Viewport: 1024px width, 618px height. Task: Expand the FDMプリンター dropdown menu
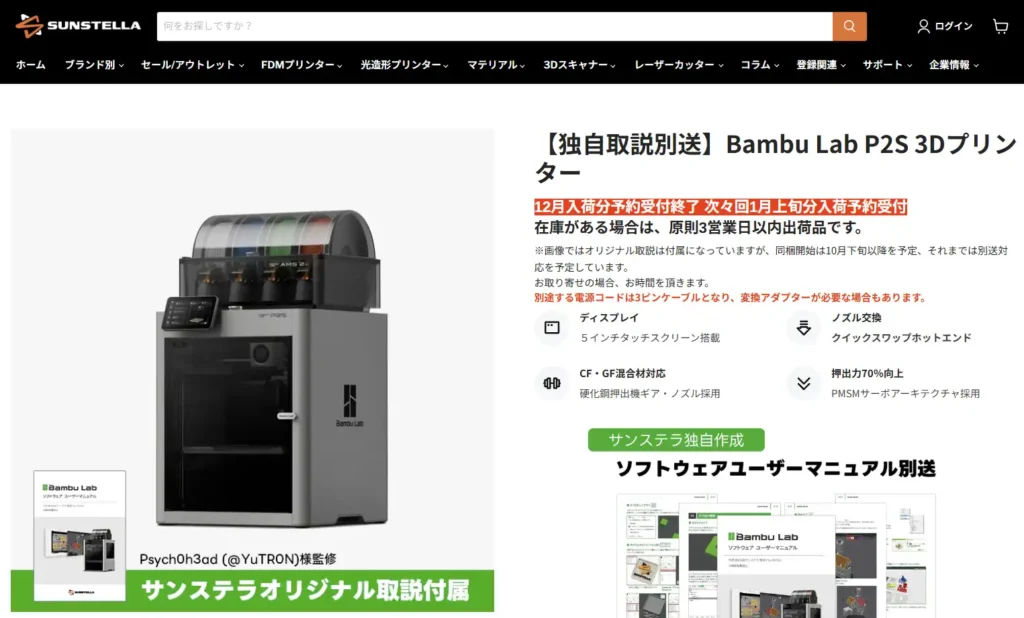tap(302, 65)
